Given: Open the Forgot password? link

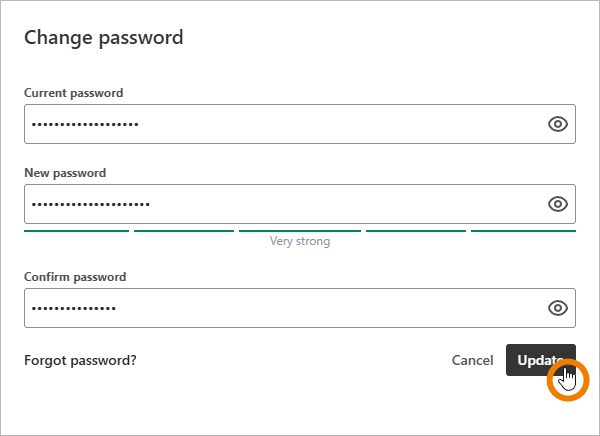Looking at the screenshot, I should pyautogui.click(x=80, y=360).
